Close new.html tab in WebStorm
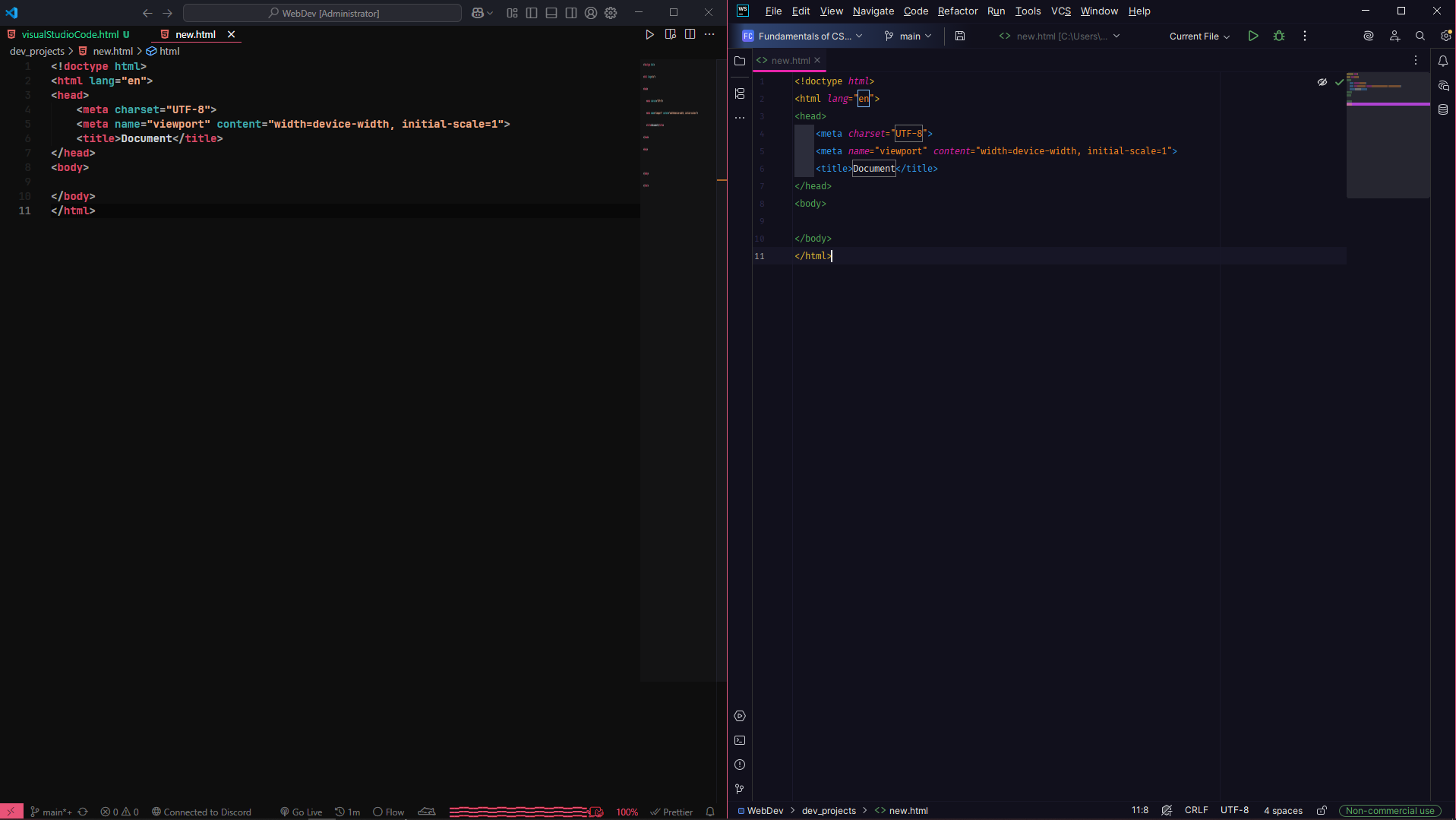 tap(817, 60)
